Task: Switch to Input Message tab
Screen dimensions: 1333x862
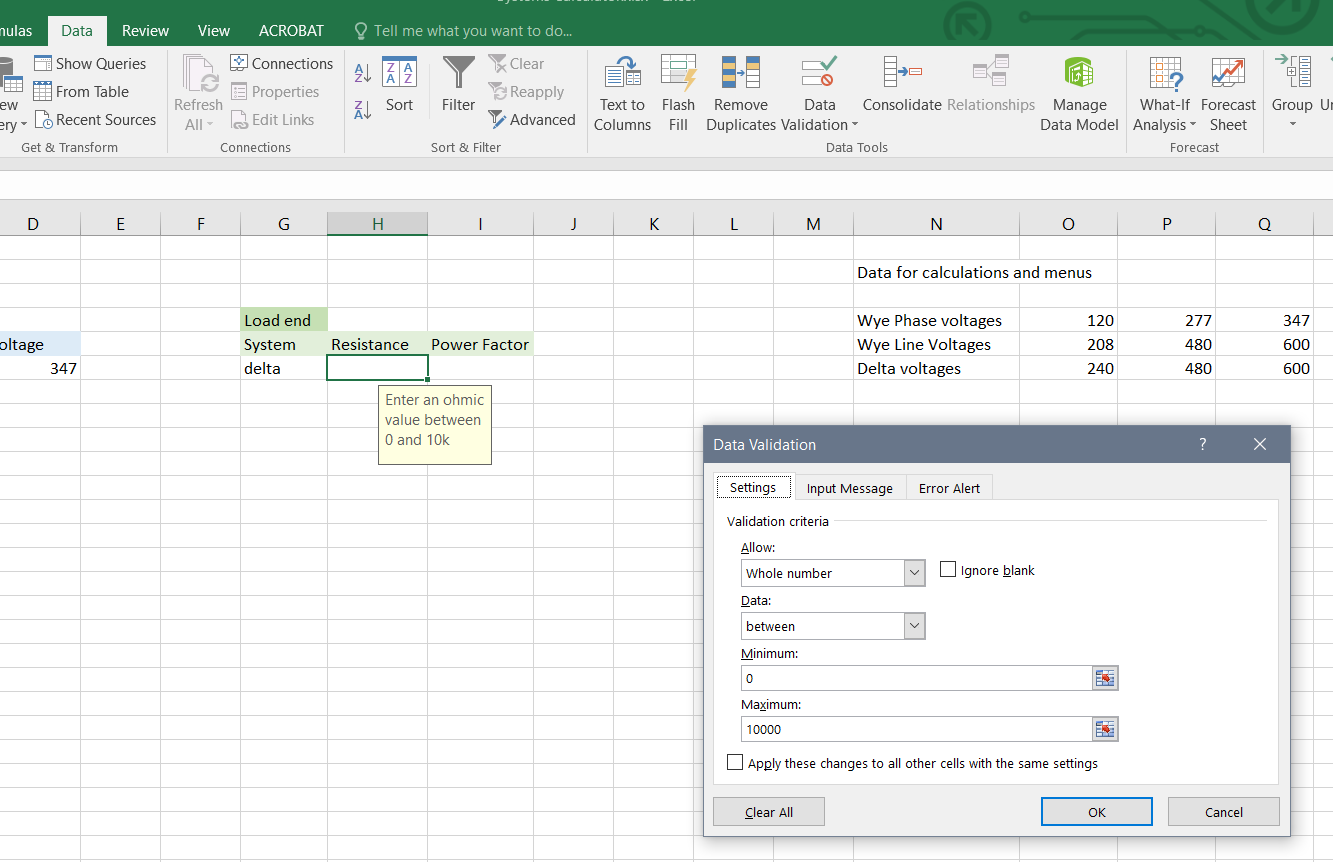Action: (x=850, y=488)
